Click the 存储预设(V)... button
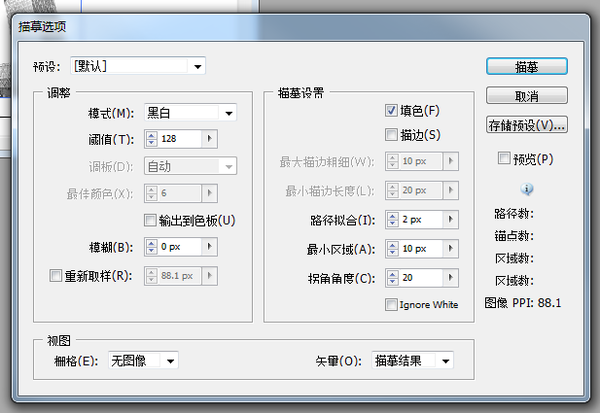The width and height of the screenshot is (600, 413). (x=527, y=125)
